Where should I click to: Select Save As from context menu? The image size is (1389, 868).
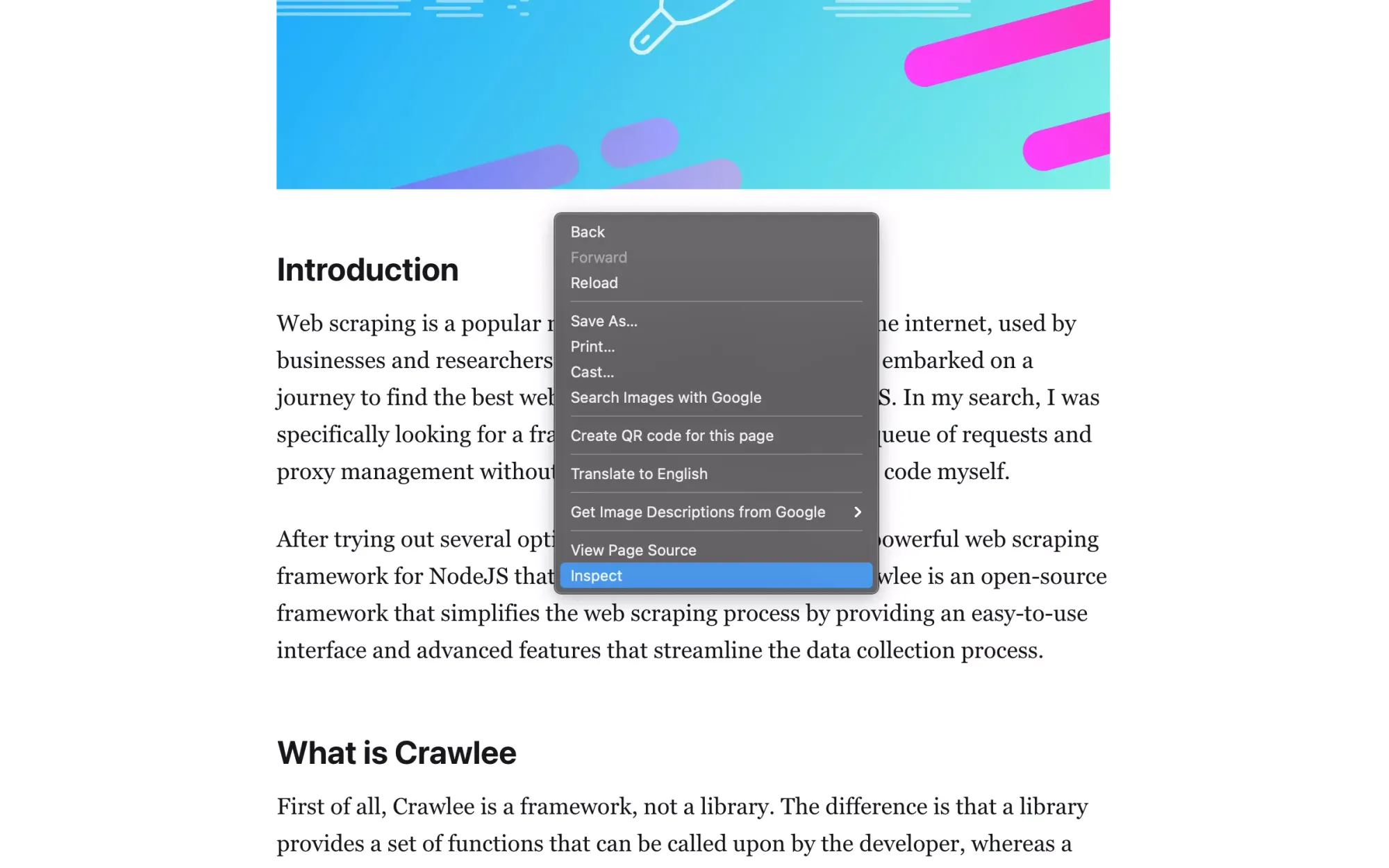pyautogui.click(x=604, y=321)
